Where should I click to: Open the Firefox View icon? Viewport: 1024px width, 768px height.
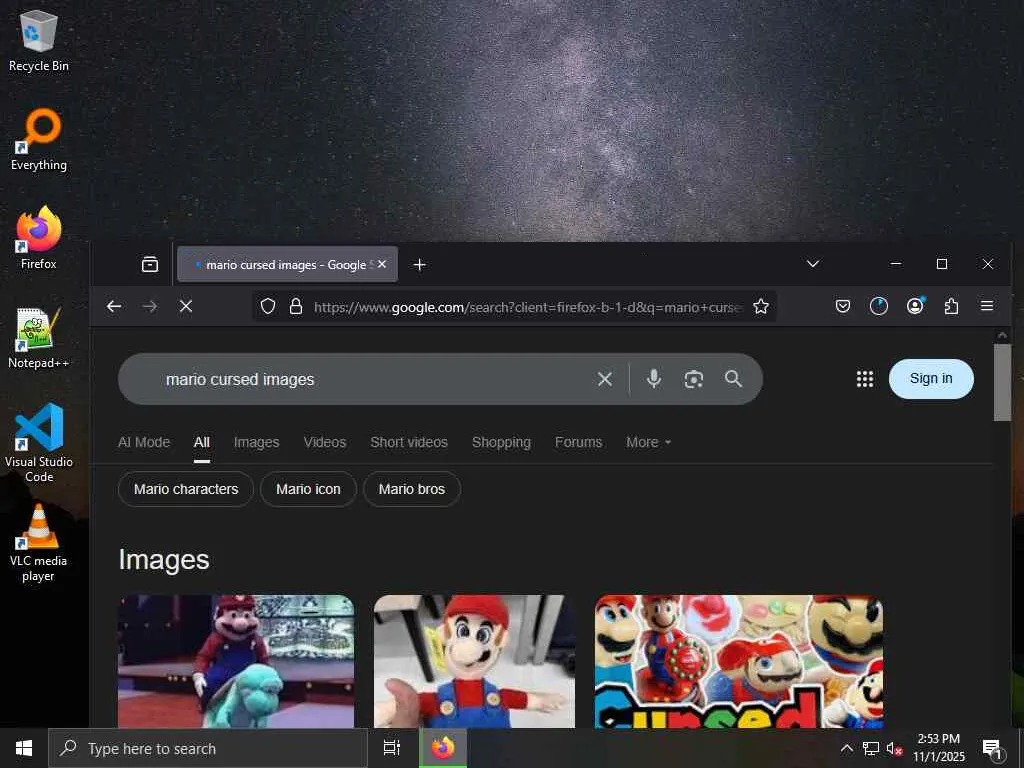(150, 264)
